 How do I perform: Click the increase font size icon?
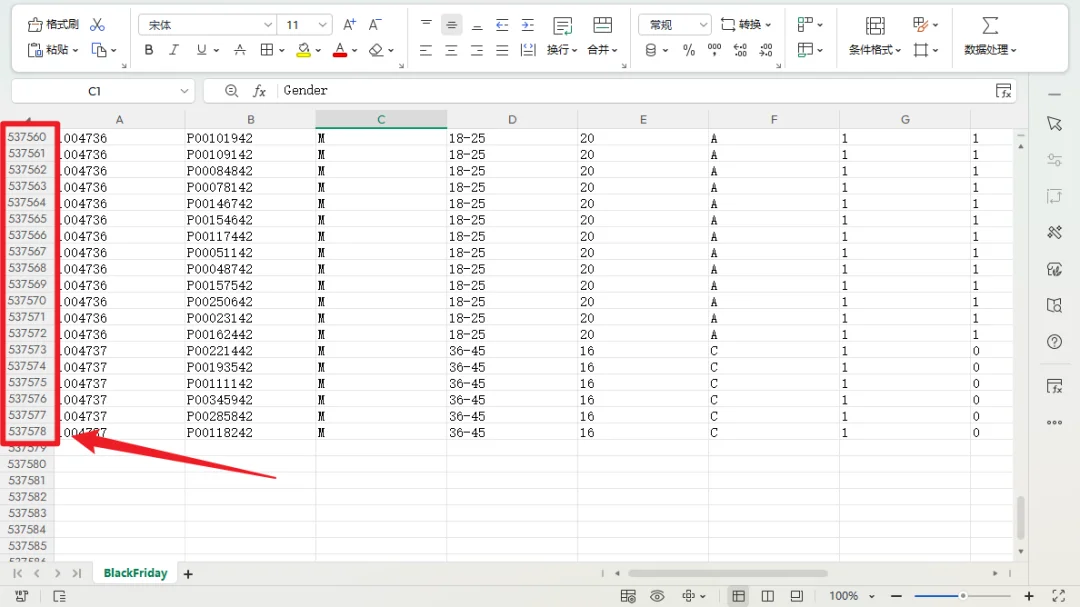click(349, 24)
